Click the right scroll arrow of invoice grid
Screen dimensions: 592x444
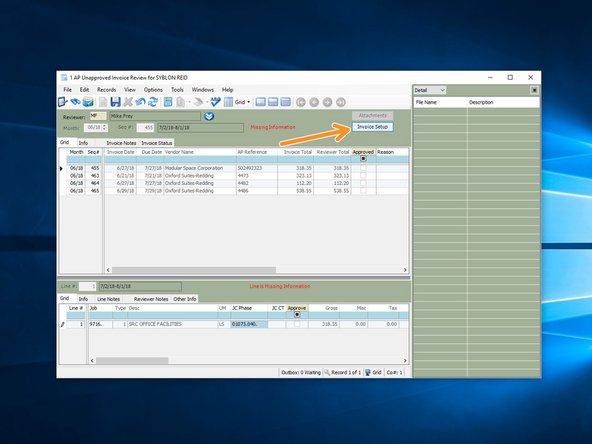click(x=405, y=270)
